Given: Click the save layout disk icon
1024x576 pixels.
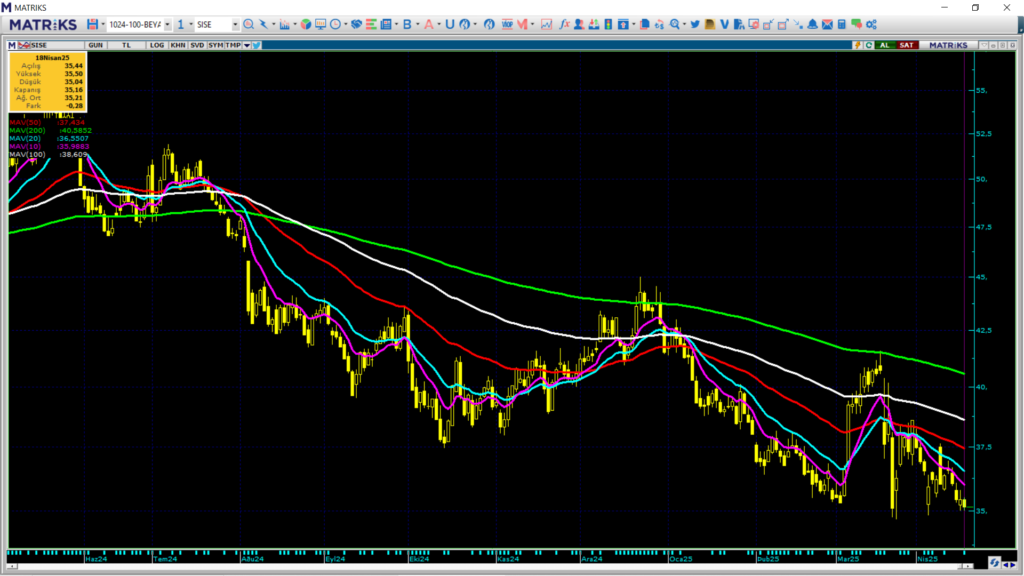Looking at the screenshot, I should 92,24.
